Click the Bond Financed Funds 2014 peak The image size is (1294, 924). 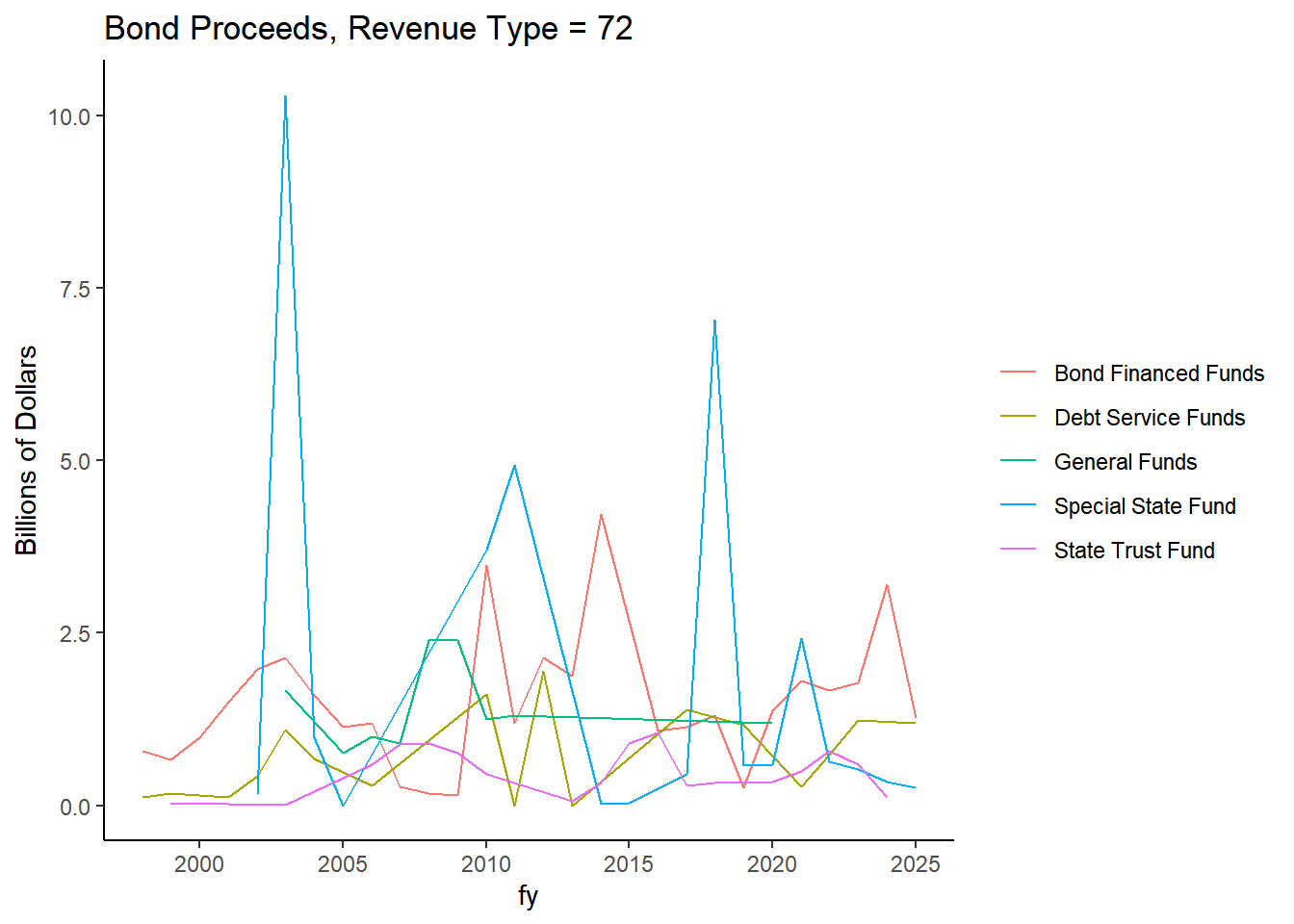tap(601, 514)
